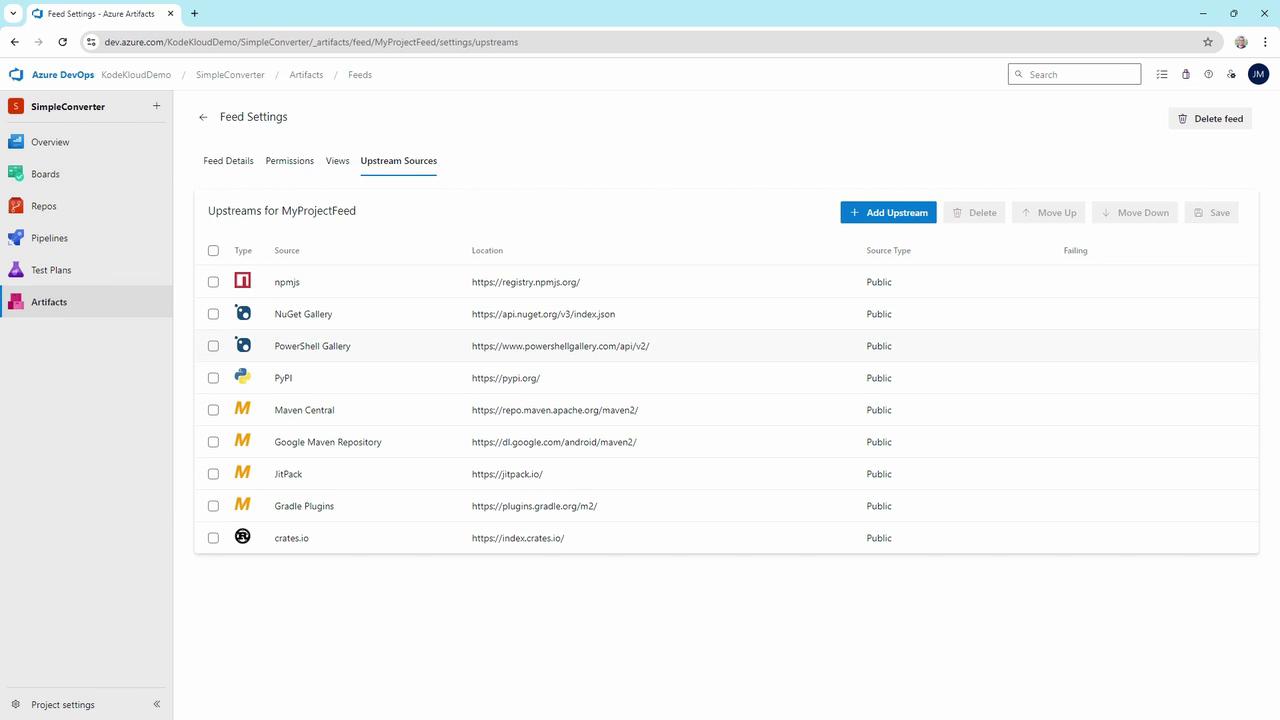This screenshot has height=720, width=1280.
Task: Select the Feed Settings browser tab
Action: point(102,13)
